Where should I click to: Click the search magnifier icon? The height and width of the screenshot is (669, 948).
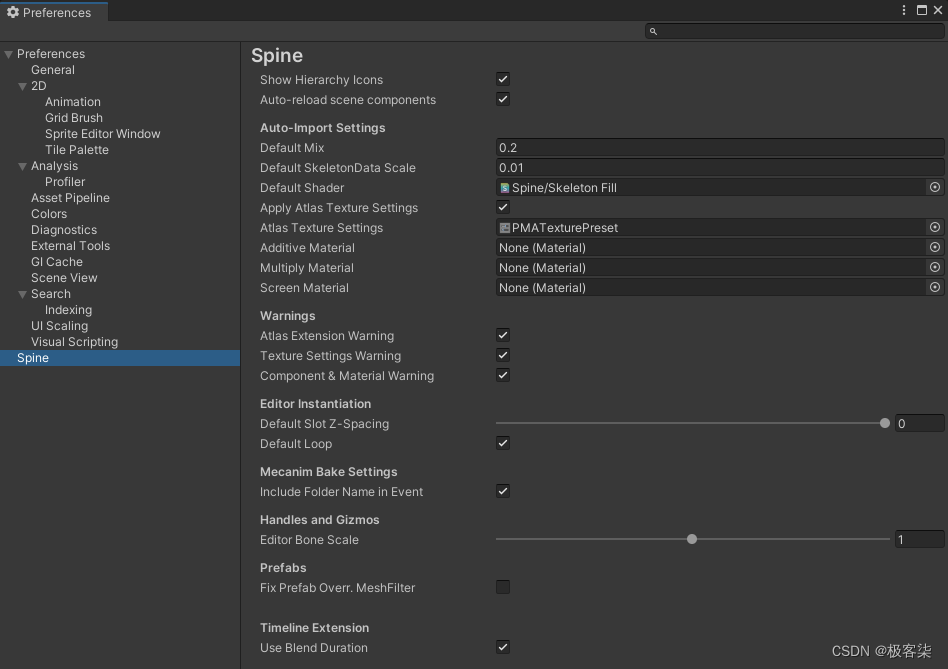pyautogui.click(x=654, y=32)
